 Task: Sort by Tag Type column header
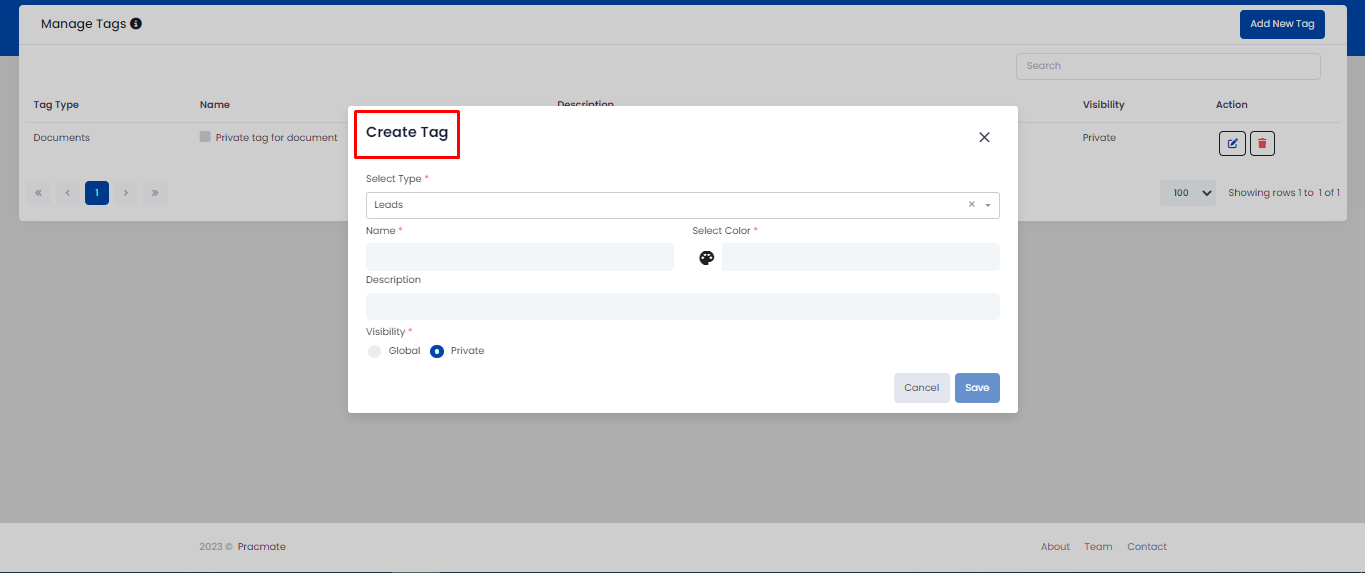coord(56,105)
